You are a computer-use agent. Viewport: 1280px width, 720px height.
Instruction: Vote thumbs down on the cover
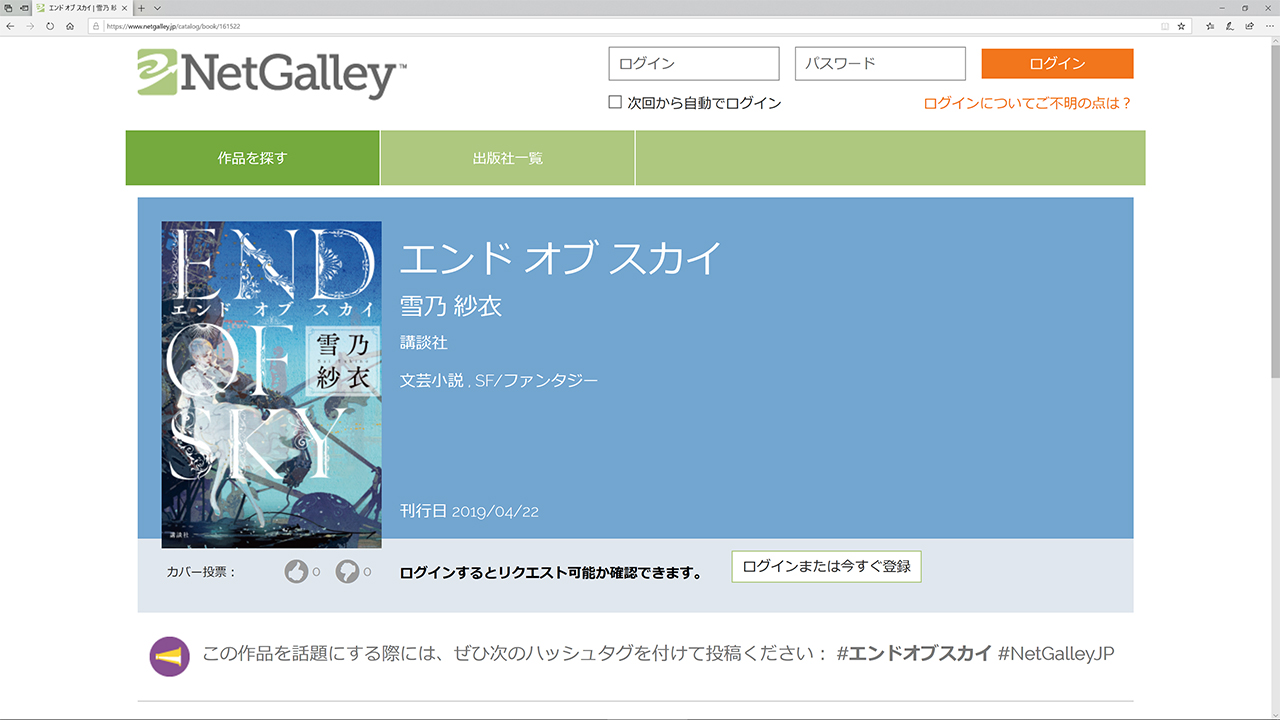tap(347, 572)
